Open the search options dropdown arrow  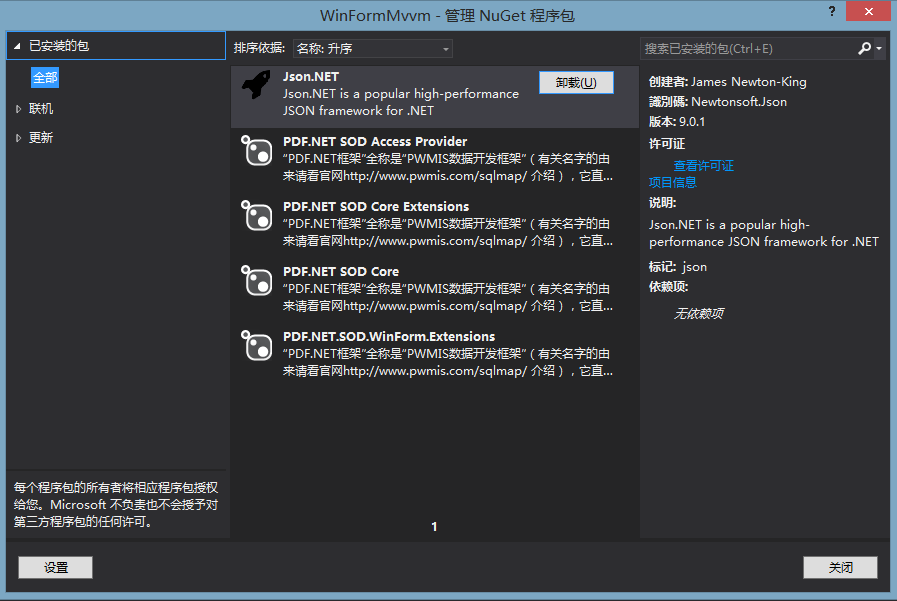point(879,49)
